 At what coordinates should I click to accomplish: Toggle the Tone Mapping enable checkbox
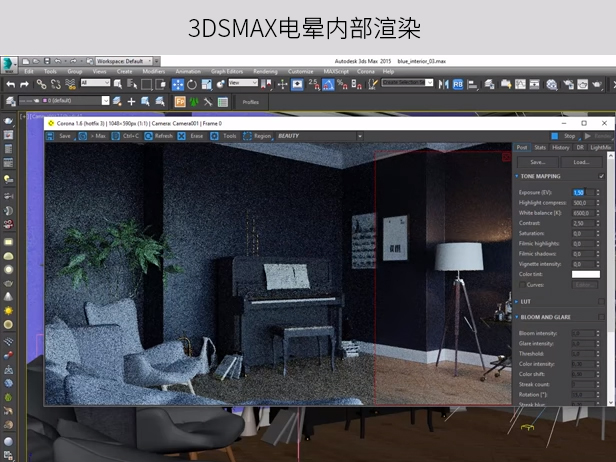click(602, 176)
